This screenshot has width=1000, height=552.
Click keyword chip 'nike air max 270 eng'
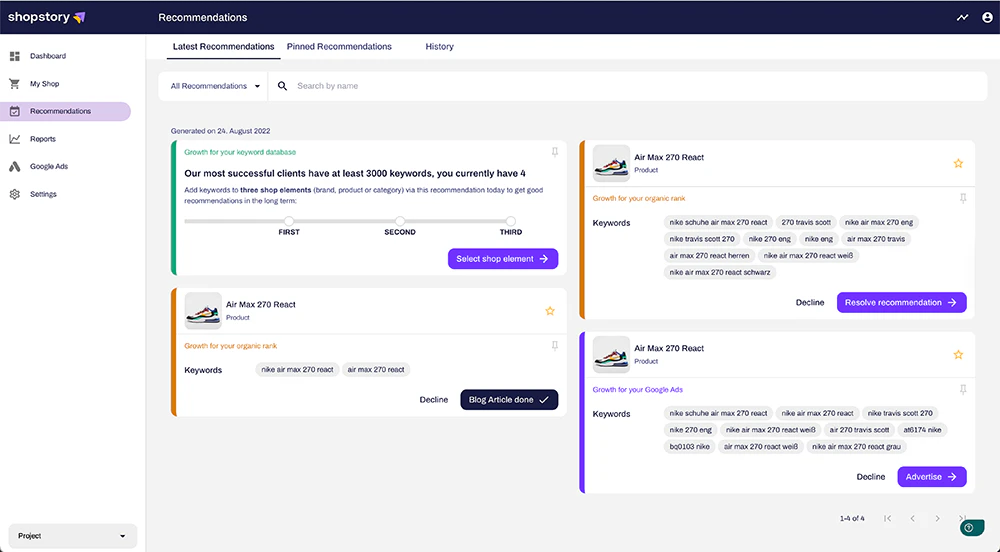[x=879, y=222]
